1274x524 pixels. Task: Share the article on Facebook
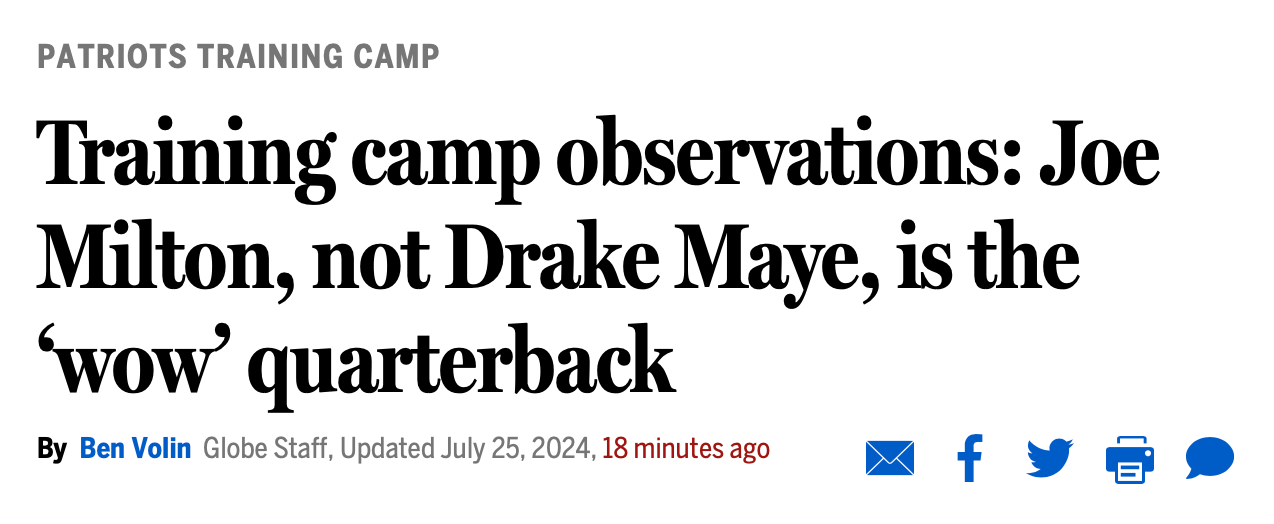pos(969,459)
